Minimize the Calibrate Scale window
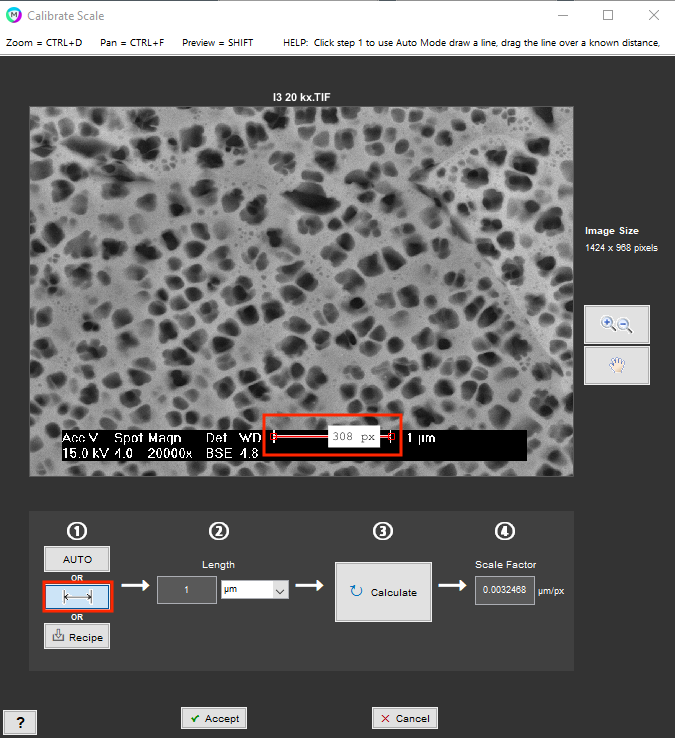The width and height of the screenshot is (675, 738). pos(563,15)
